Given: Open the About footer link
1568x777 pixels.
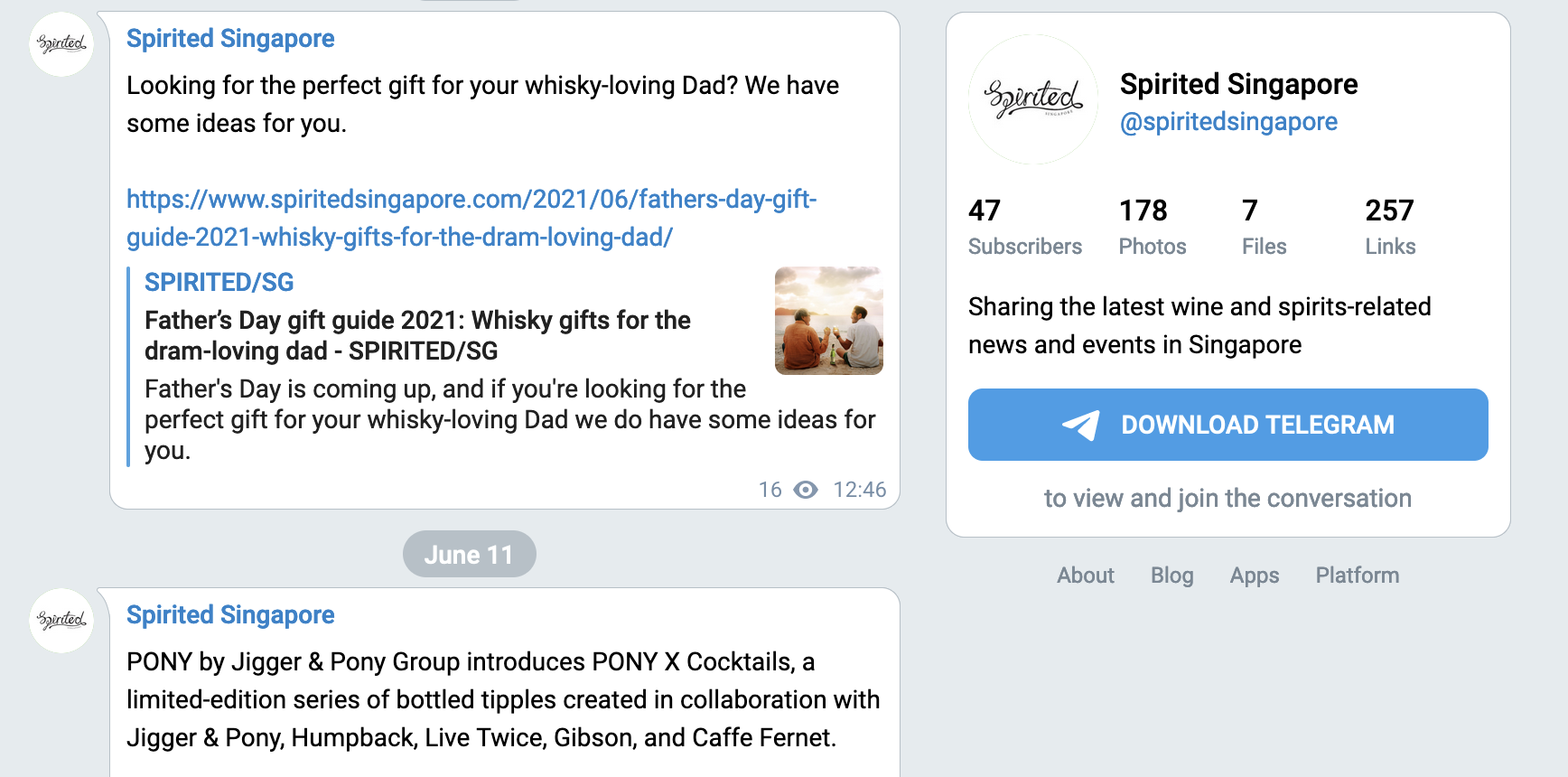Looking at the screenshot, I should click(x=1086, y=576).
